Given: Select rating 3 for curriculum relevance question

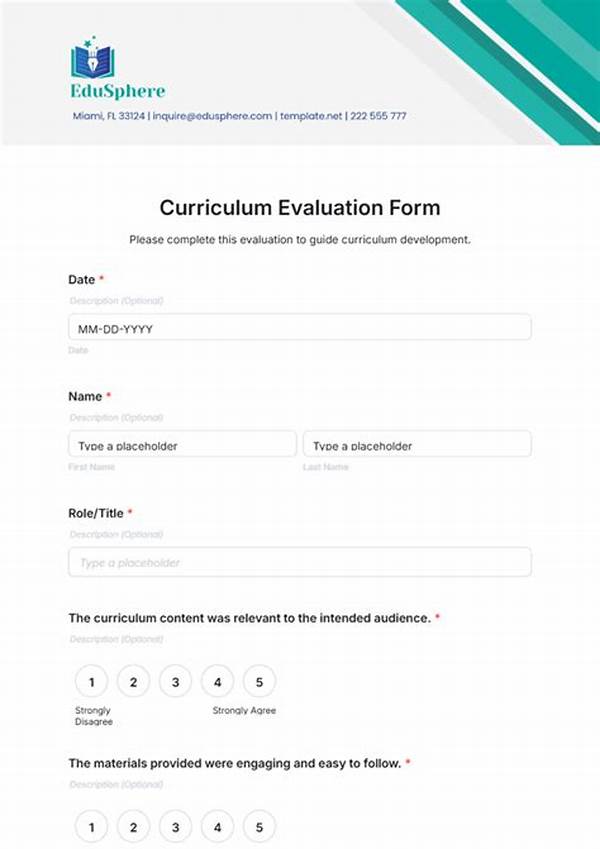Looking at the screenshot, I should [175, 682].
